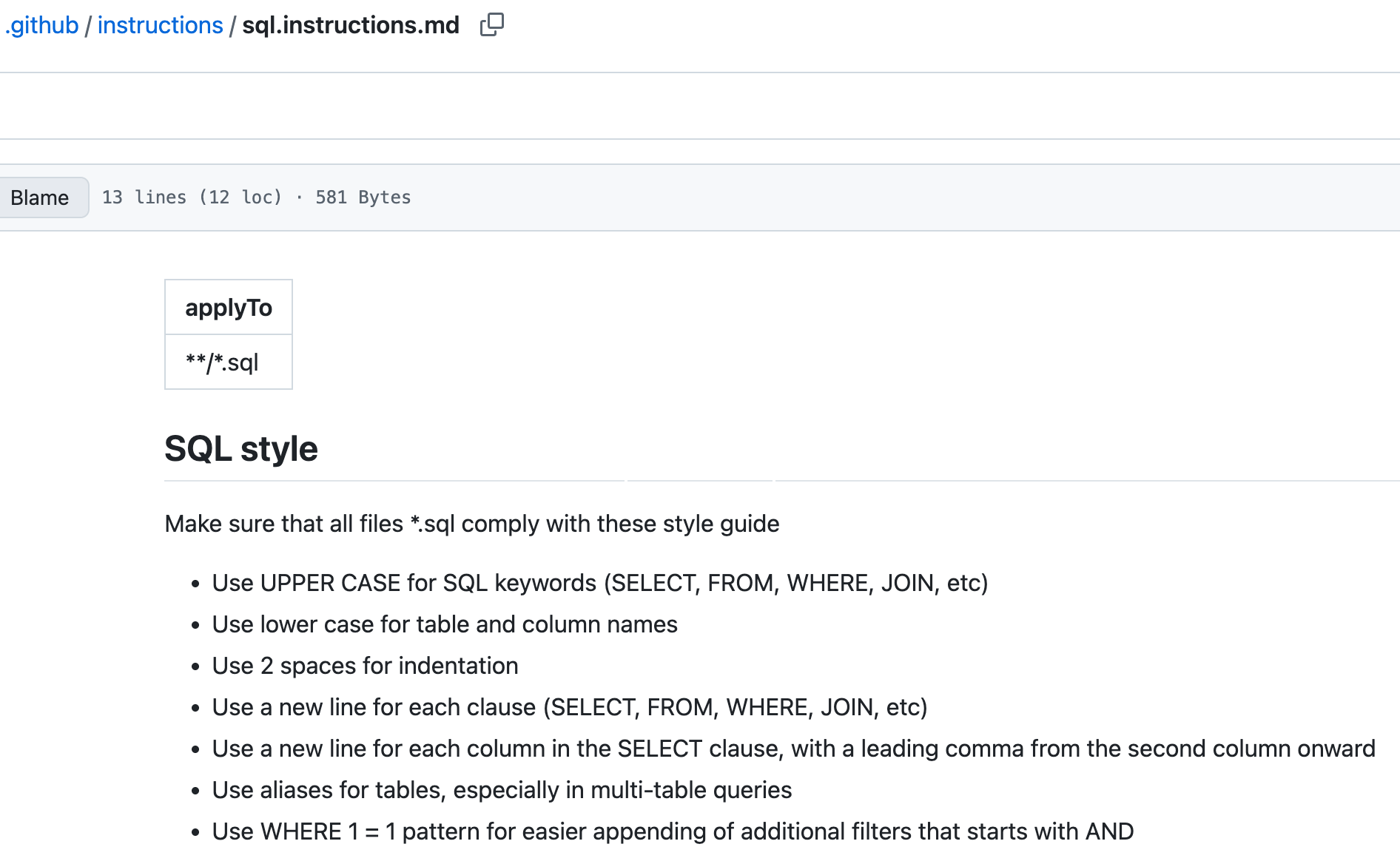Image resolution: width=1400 pixels, height=861 pixels.
Task: Click the UPPER CASE for SQL keywords bullet
Action: tap(600, 583)
